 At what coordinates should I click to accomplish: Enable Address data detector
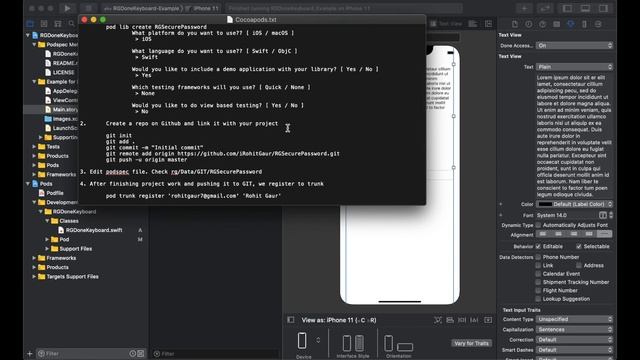pyautogui.click(x=579, y=265)
